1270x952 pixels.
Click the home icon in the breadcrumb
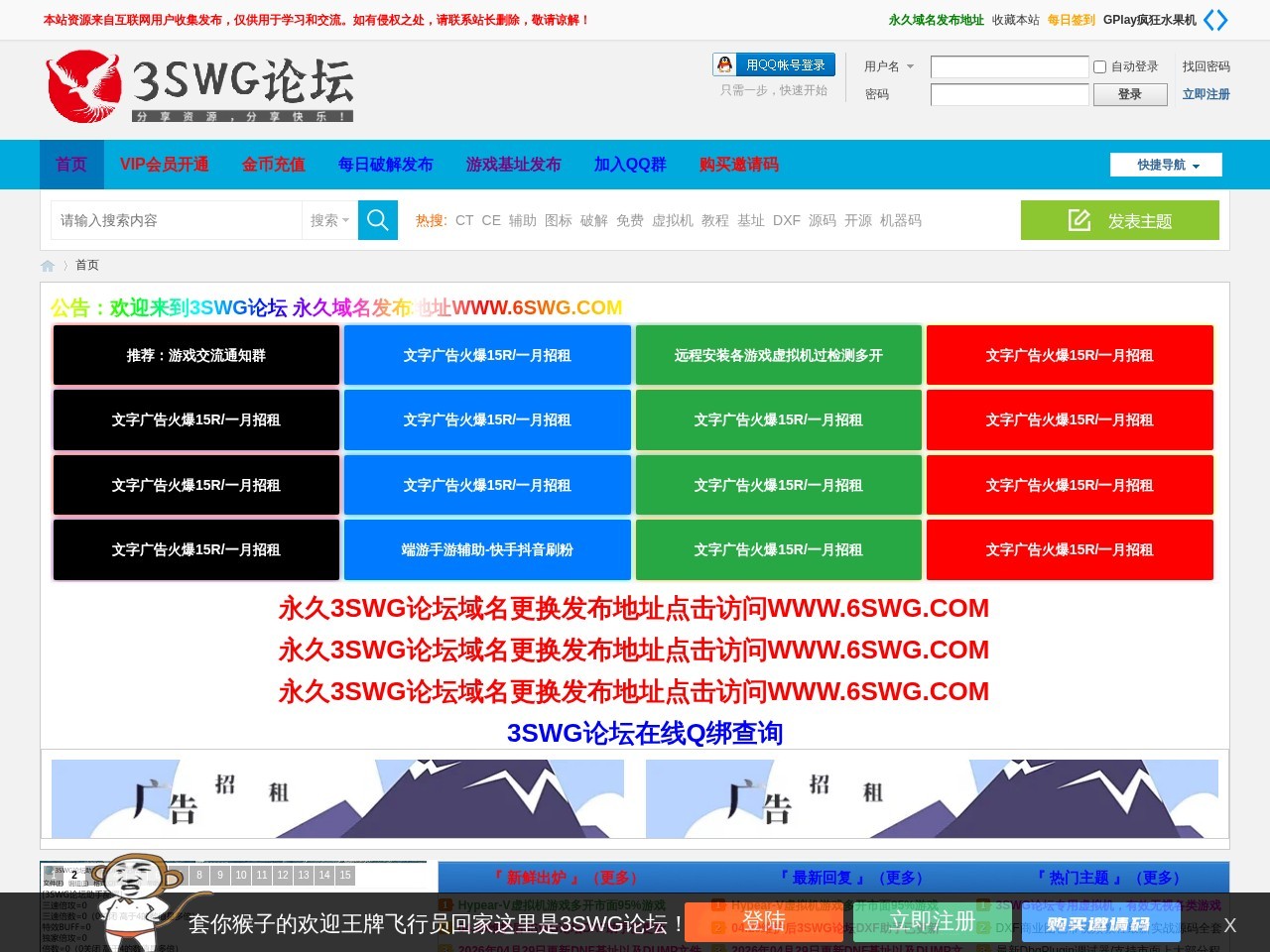coord(48,265)
